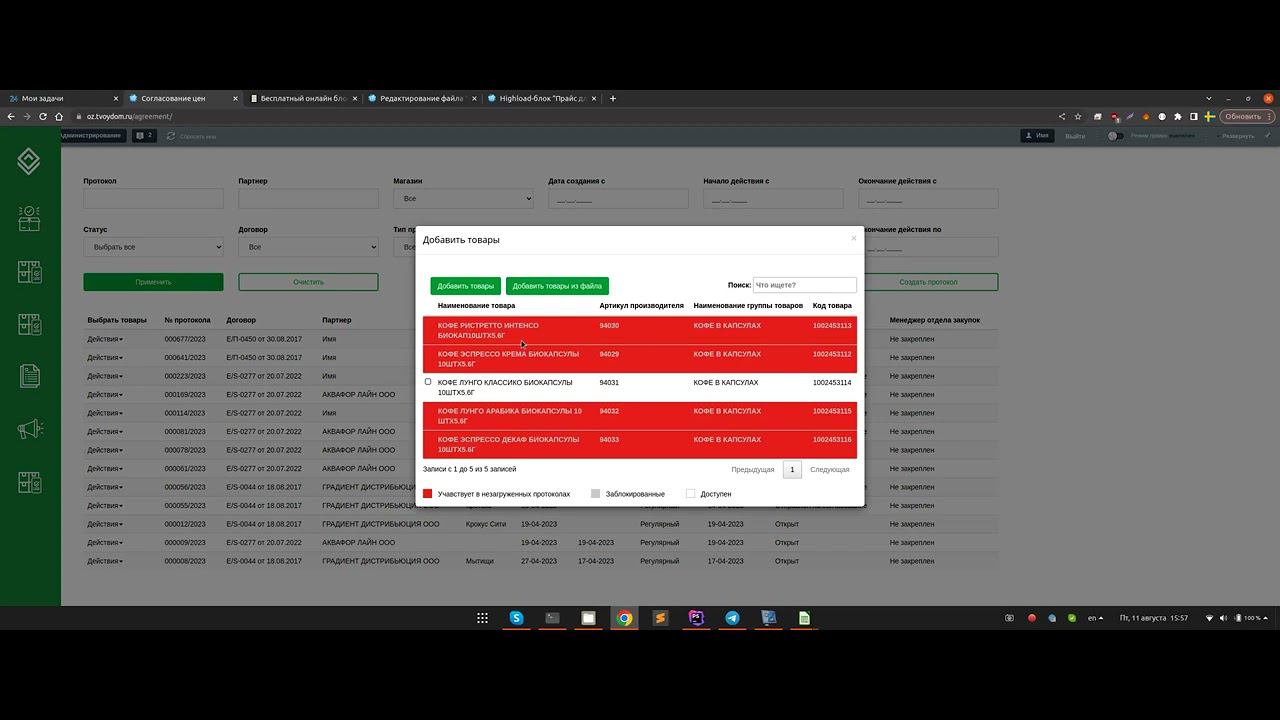
Task: Open the spreadsheet app in taskbar
Action: (804, 618)
